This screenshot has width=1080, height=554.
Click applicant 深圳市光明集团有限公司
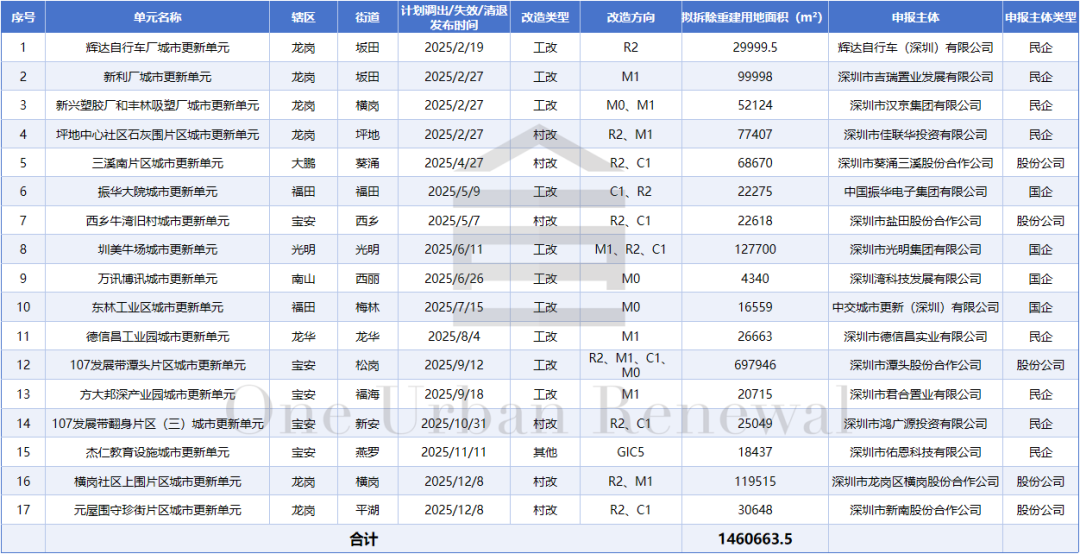pyautogui.click(x=915, y=250)
